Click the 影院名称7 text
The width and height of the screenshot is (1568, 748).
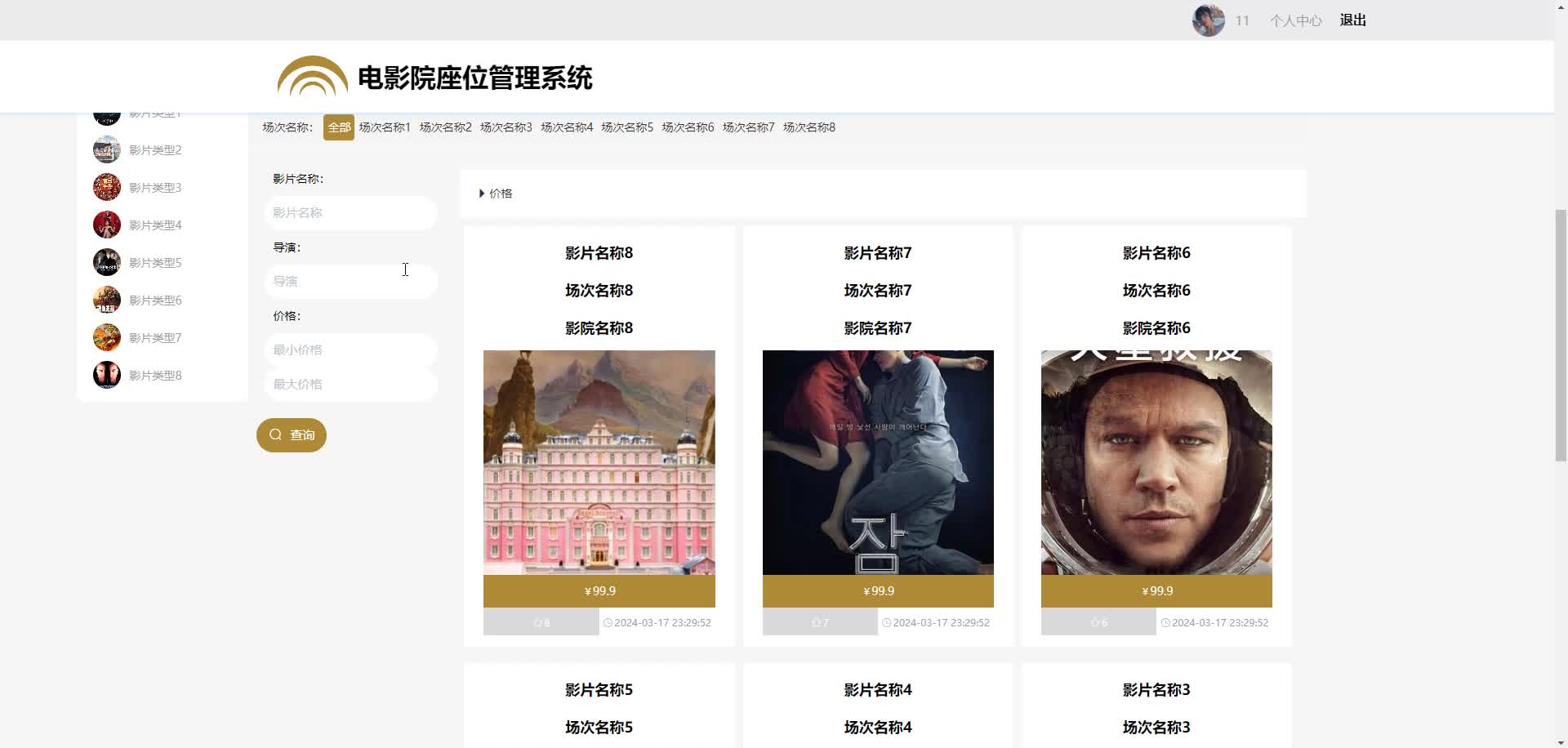coord(878,328)
